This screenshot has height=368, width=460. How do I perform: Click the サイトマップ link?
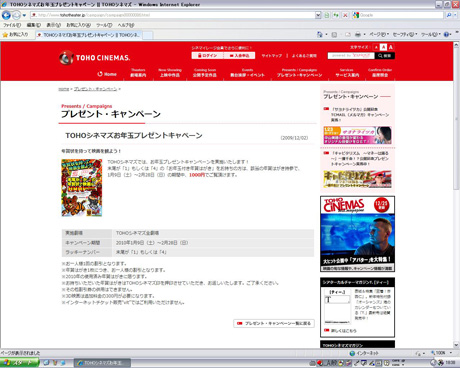[x=272, y=56]
